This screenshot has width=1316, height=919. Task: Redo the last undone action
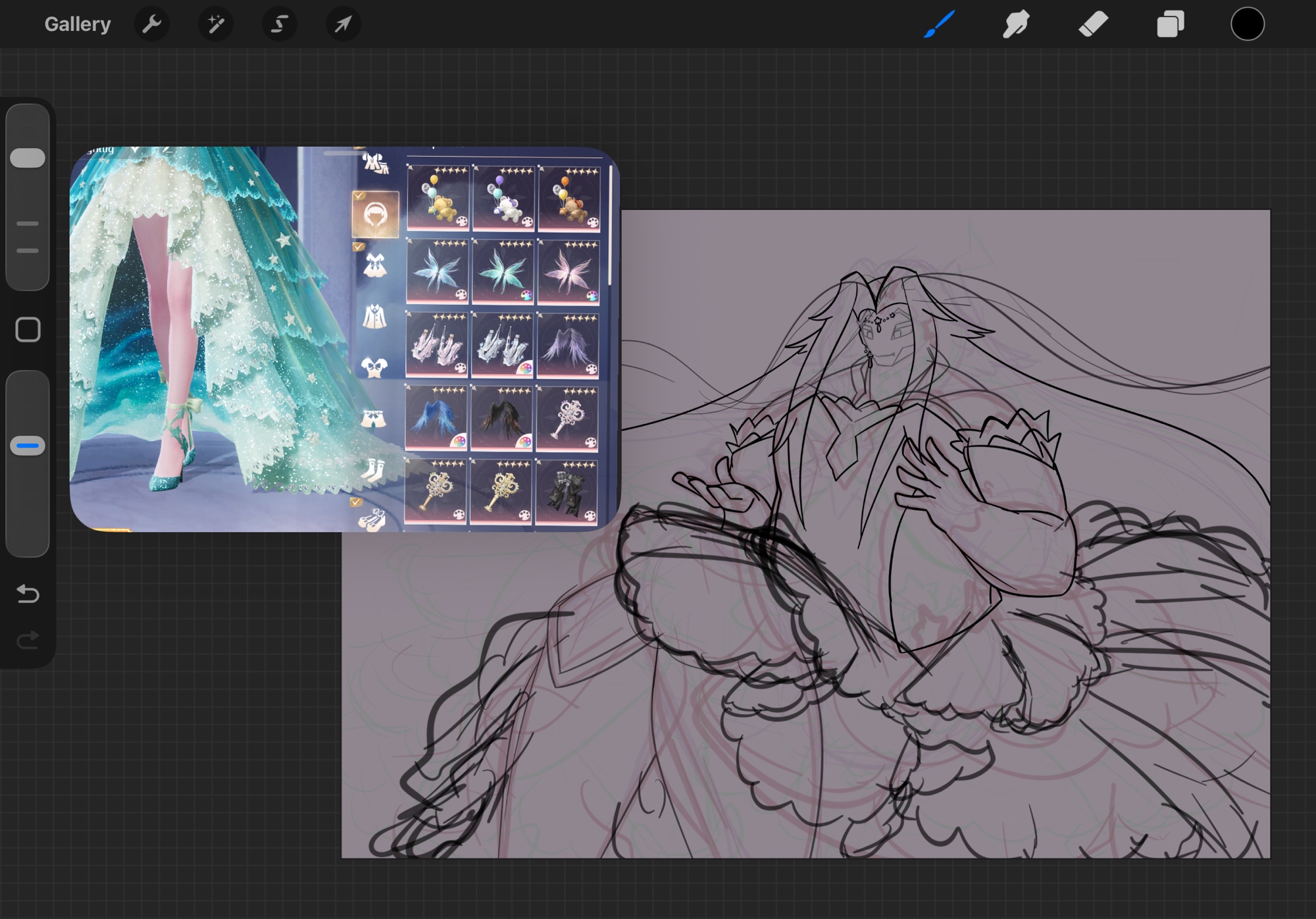pos(28,640)
